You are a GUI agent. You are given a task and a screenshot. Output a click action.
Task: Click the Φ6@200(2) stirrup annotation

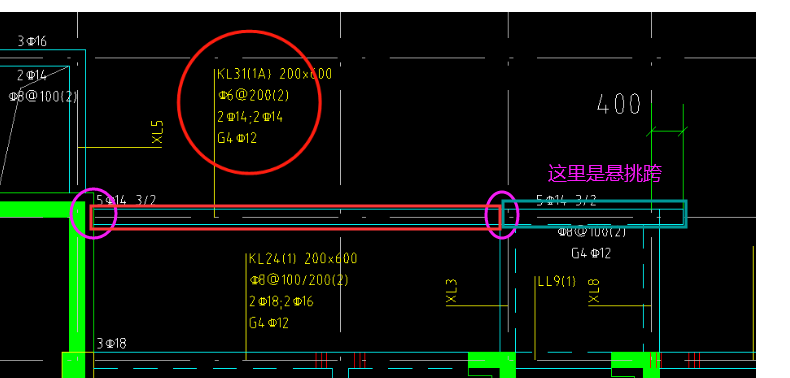(x=253, y=95)
